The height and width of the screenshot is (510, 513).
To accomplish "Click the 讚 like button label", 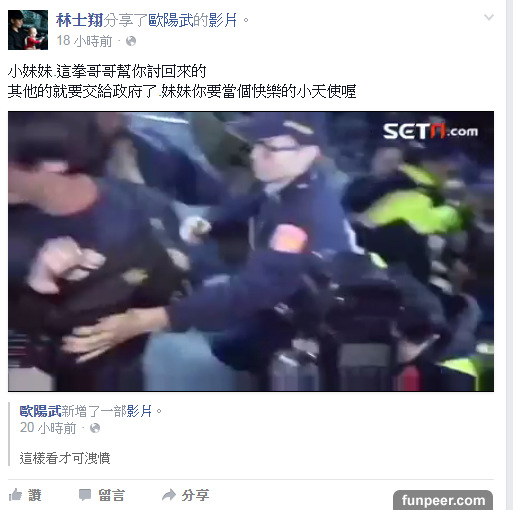I will click(x=35, y=495).
